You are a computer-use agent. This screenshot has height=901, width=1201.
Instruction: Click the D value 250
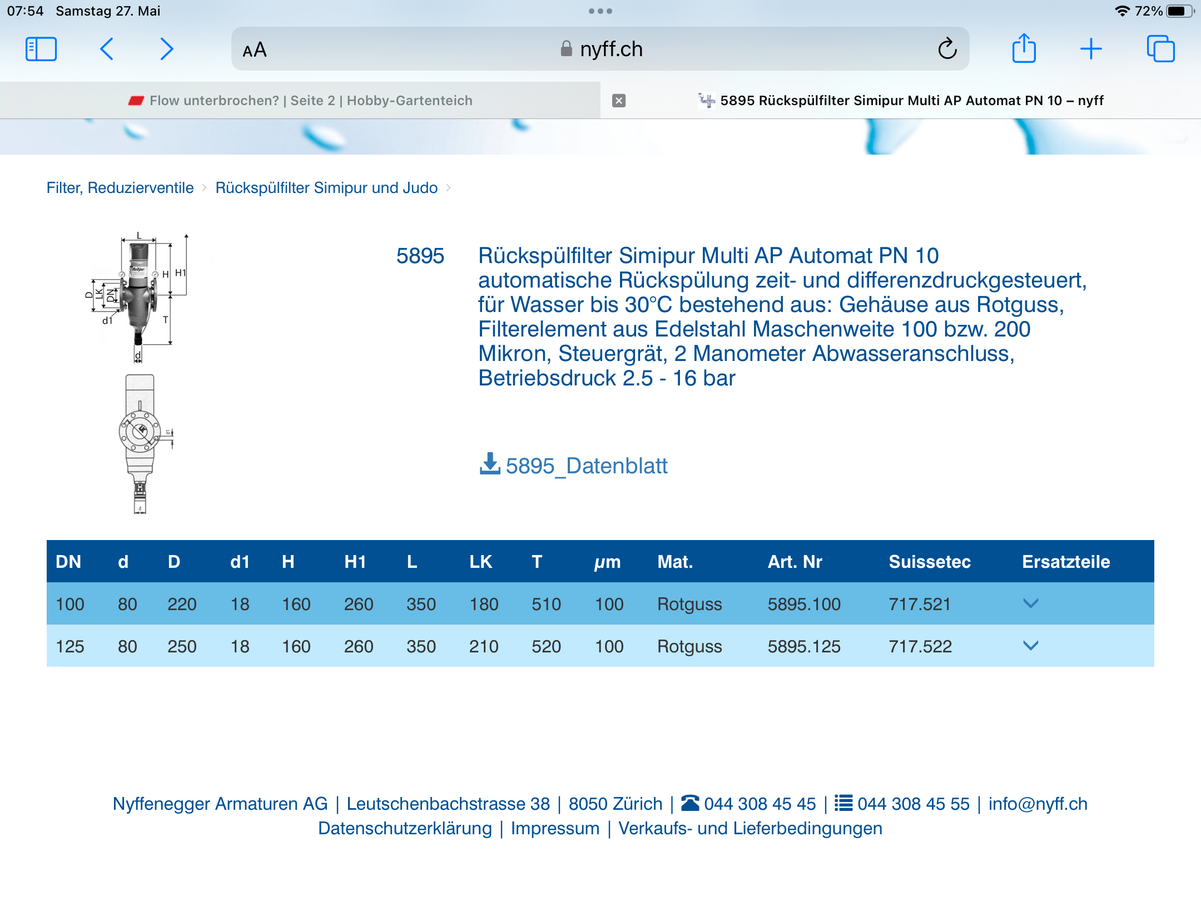point(182,646)
